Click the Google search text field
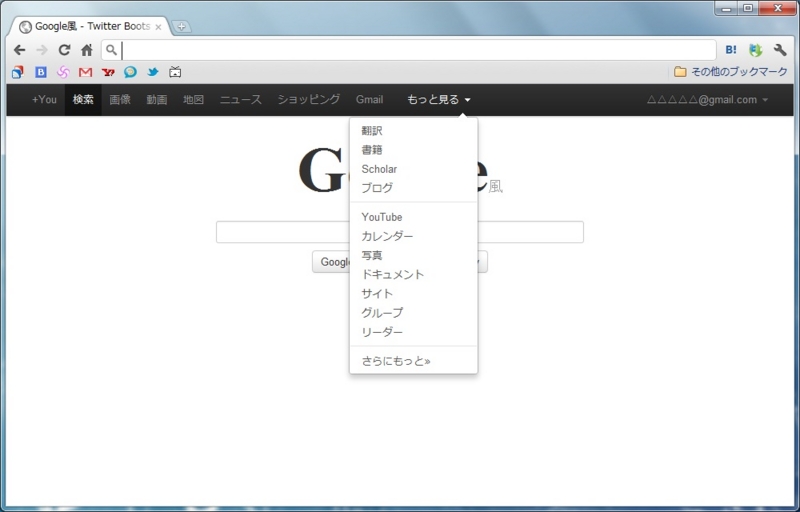Viewport: 800px width, 512px height. 399,232
